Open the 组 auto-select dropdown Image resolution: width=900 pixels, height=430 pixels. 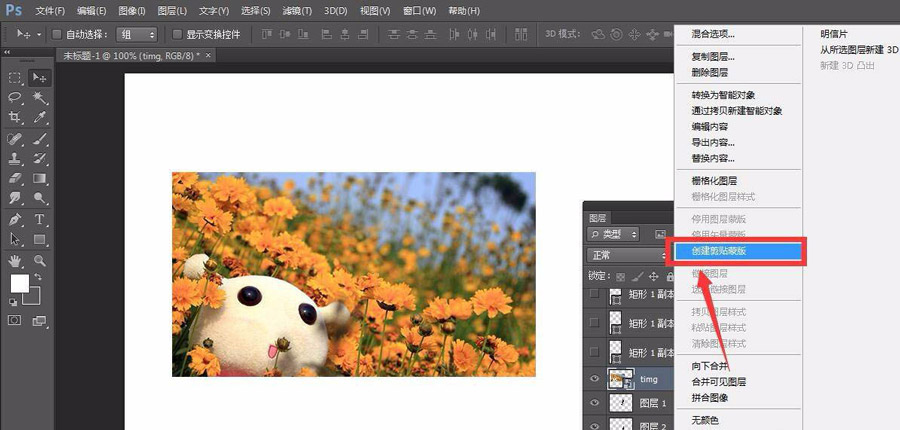click(x=137, y=34)
